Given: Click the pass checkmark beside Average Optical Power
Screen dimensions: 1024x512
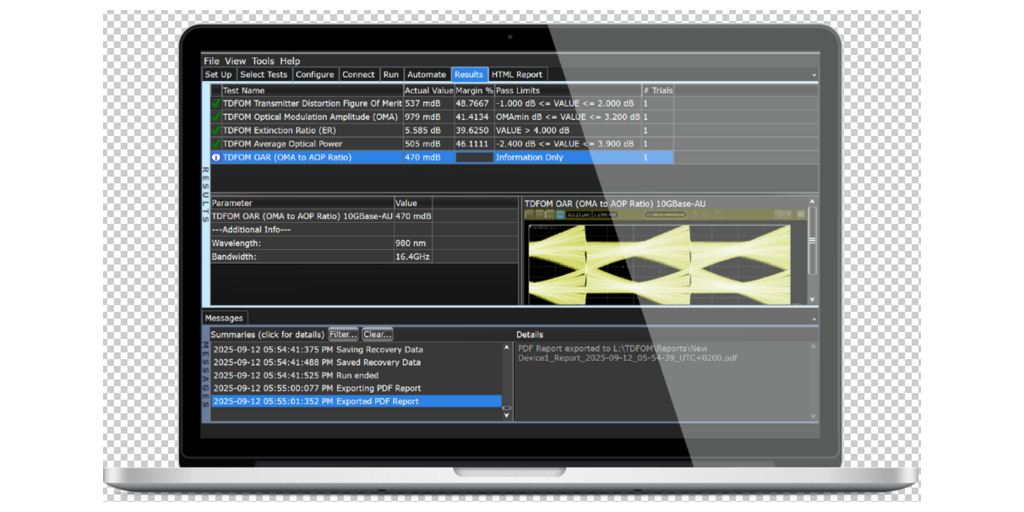Looking at the screenshot, I should tap(215, 143).
